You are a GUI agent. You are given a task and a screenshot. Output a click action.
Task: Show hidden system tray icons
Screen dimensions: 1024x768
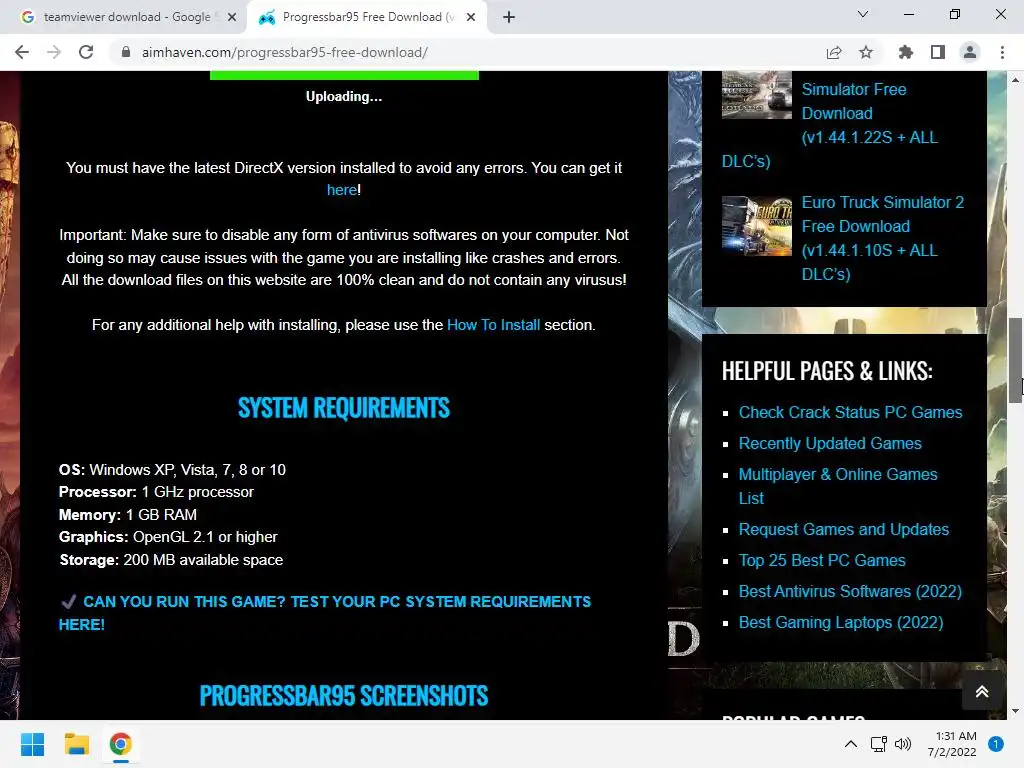click(x=850, y=744)
